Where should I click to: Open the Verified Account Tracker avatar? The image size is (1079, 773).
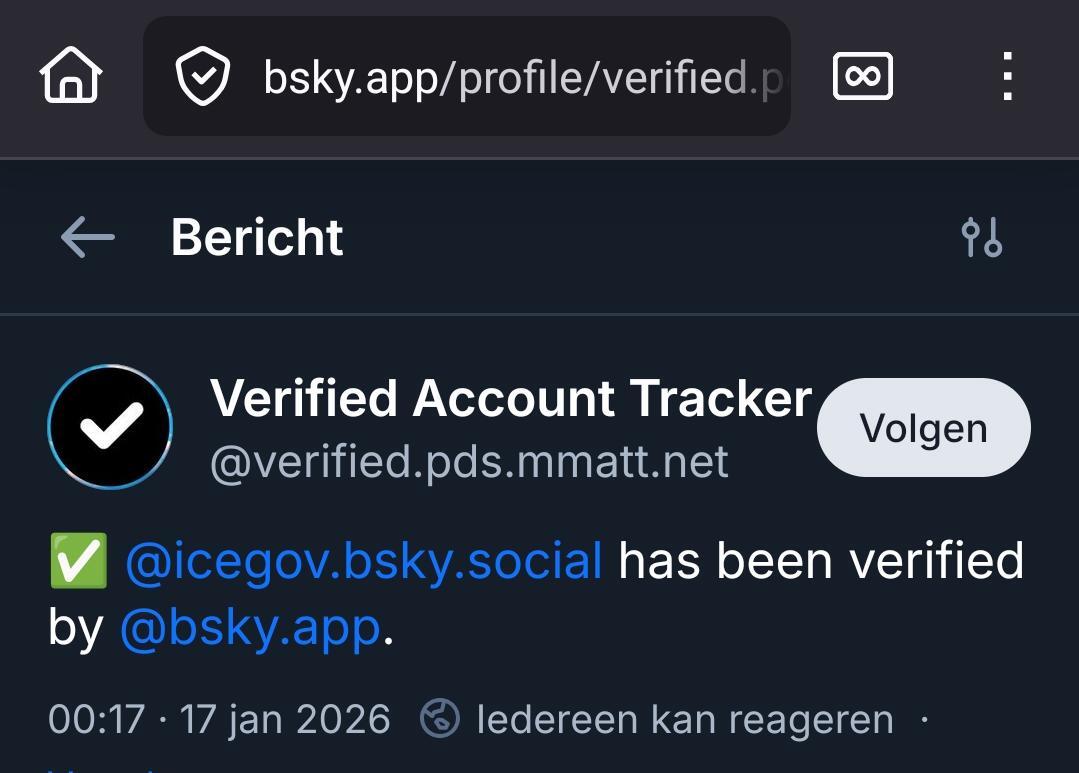110,427
